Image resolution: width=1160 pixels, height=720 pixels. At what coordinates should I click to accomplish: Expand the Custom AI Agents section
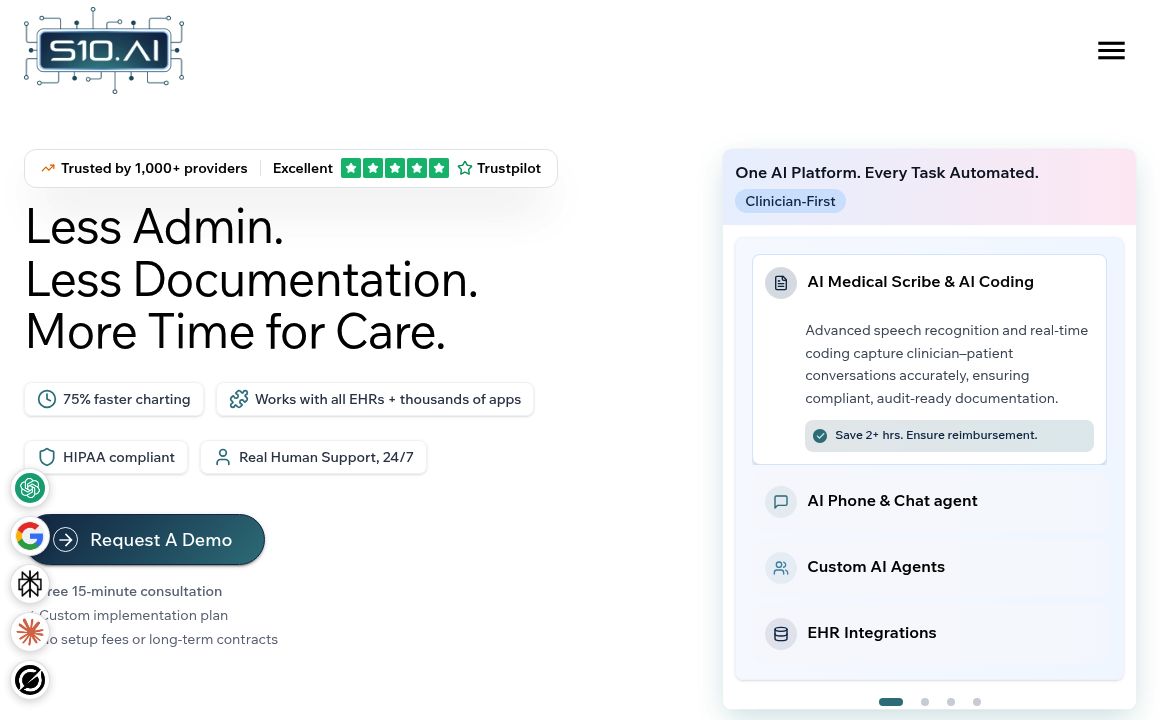(x=875, y=567)
